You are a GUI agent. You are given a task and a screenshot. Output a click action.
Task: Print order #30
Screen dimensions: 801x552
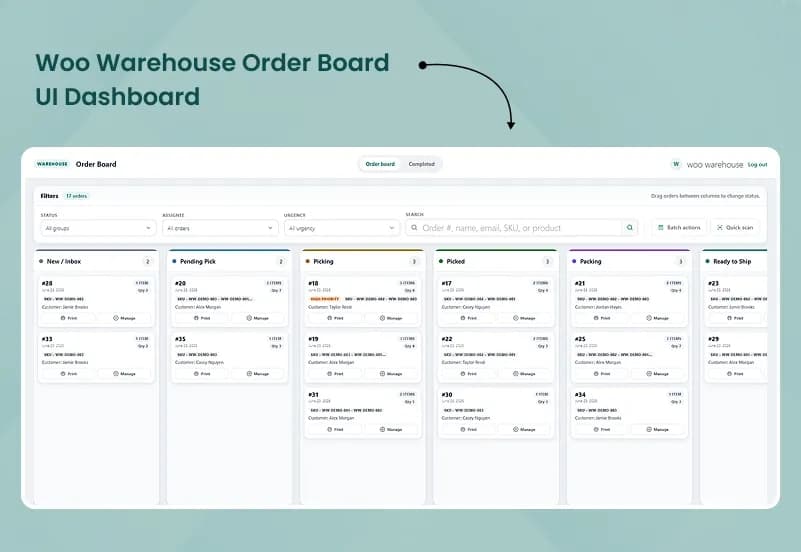click(468, 429)
